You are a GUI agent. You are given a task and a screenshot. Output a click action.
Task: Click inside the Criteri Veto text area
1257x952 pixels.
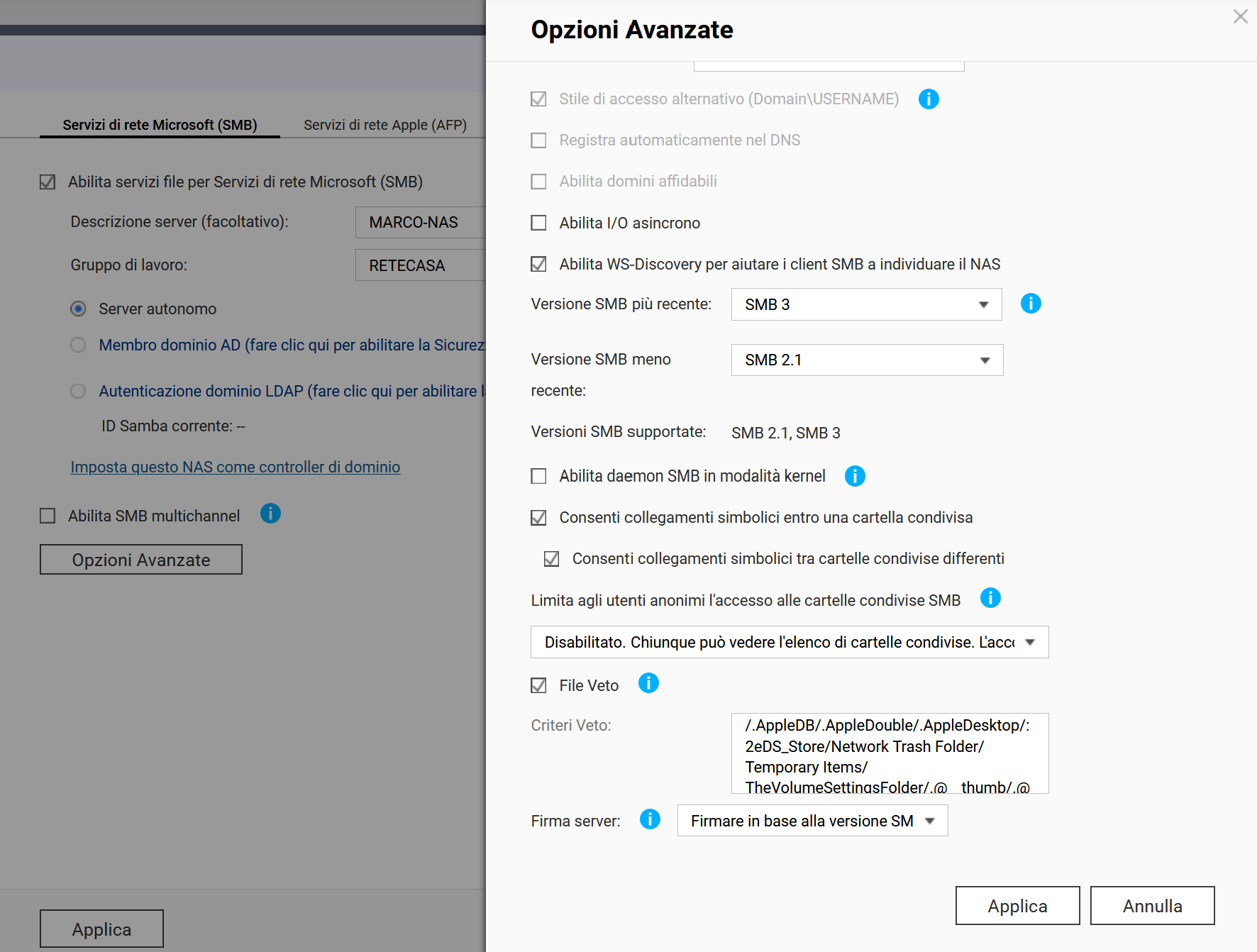click(889, 753)
